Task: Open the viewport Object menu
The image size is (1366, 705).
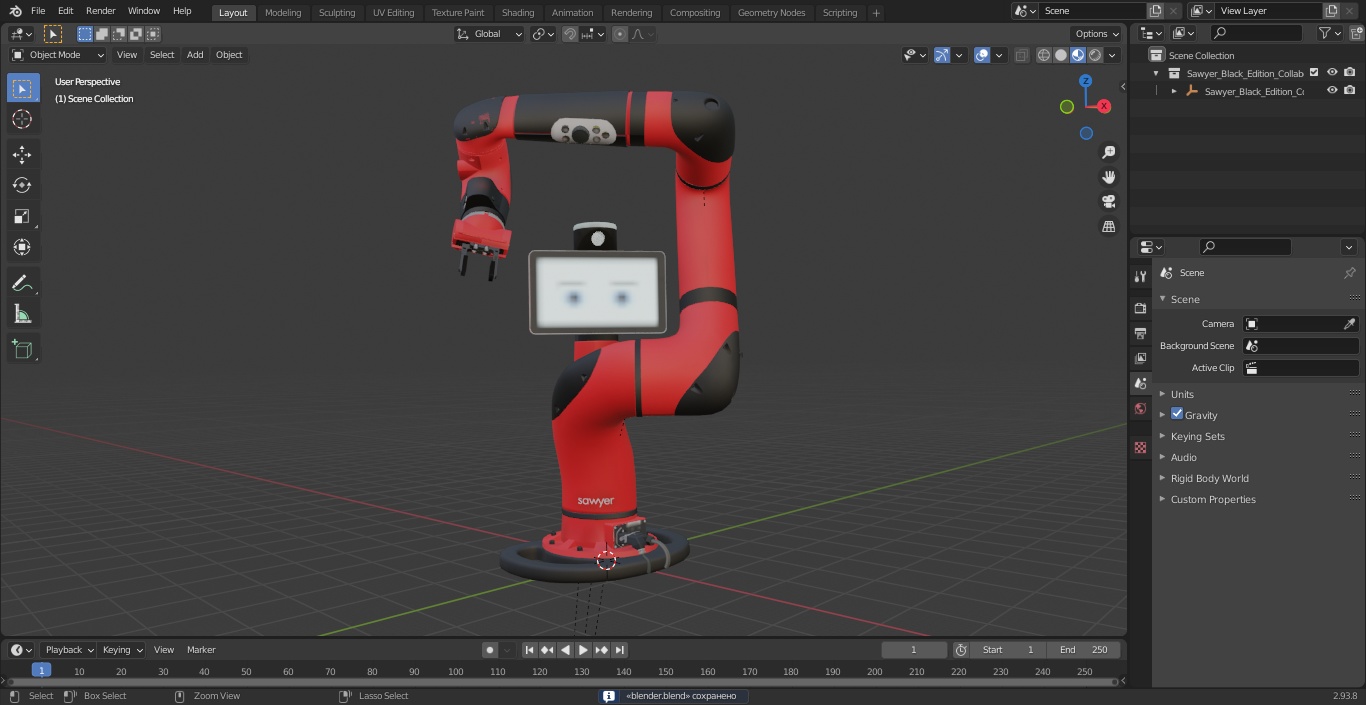Action: [229, 55]
